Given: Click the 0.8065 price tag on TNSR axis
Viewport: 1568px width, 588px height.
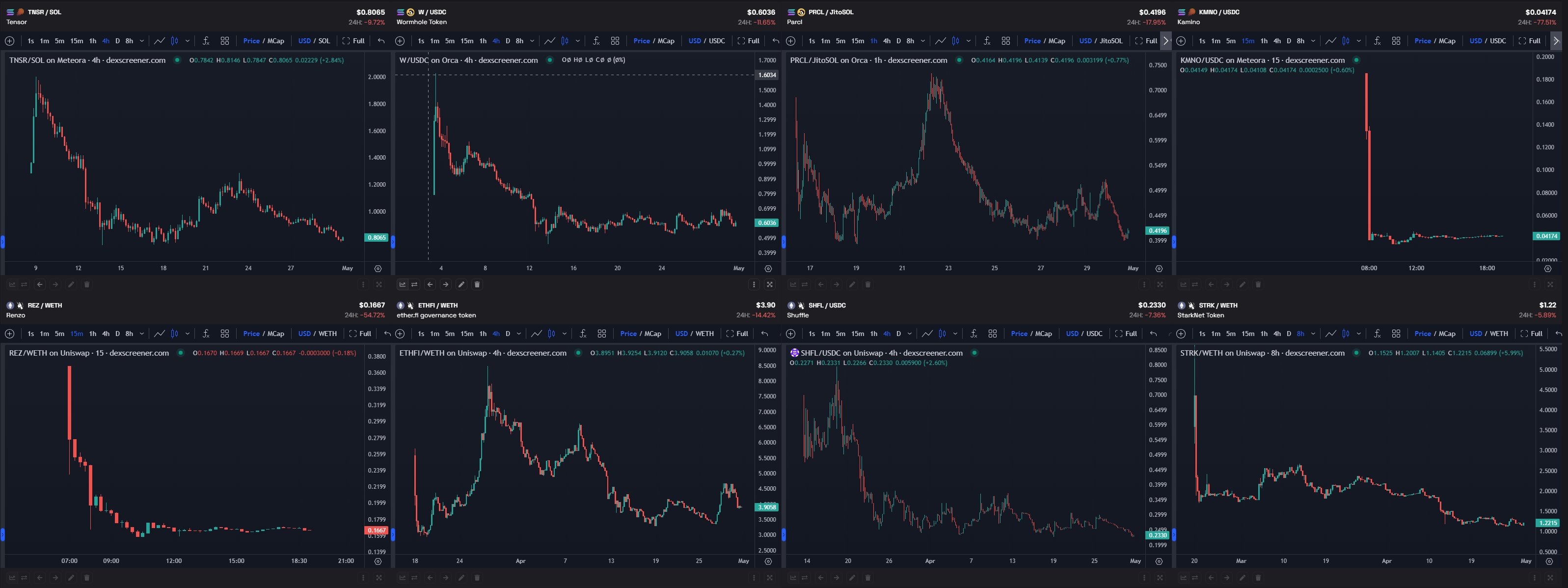Looking at the screenshot, I should pos(376,238).
